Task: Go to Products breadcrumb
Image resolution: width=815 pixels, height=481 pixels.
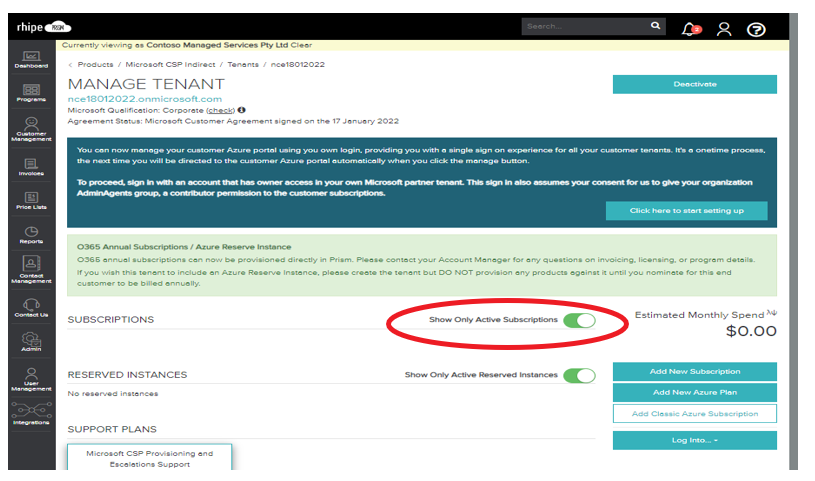Action: [x=95, y=64]
